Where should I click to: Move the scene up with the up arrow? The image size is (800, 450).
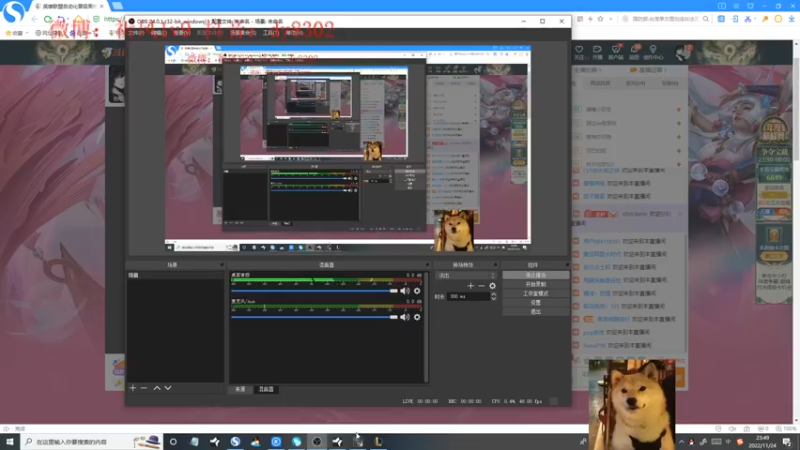[157, 388]
